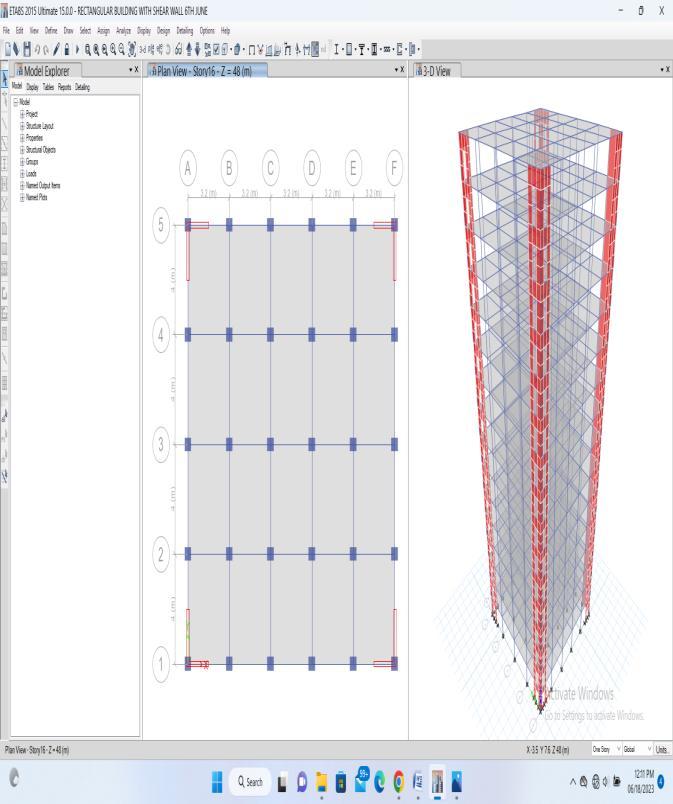673x804 pixels.
Task: Open Google Chrome from taskbar
Action: coord(399,781)
